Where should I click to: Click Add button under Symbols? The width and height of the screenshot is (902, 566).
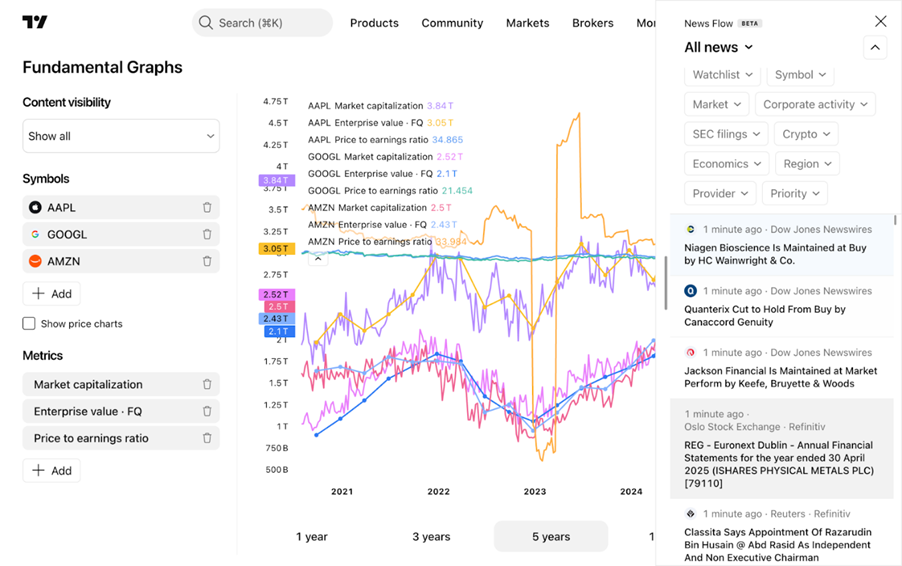click(51, 294)
